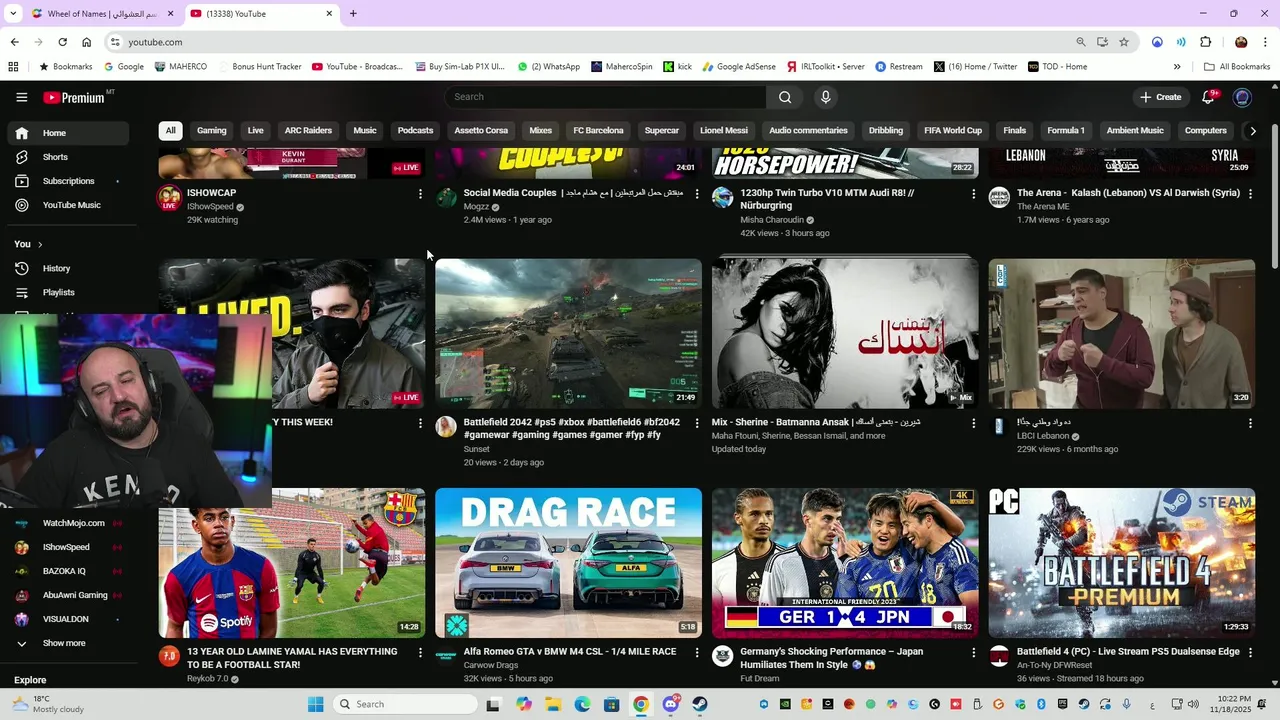Open more options for Battlefield 2042 video
Viewport: 1280px width, 720px height.
click(697, 424)
